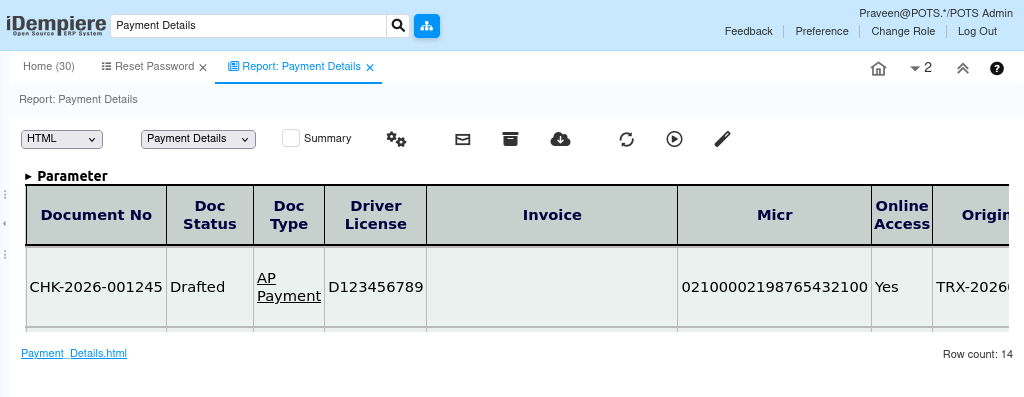Click the Invoice column header
Screen dimensions: 1024x397
coord(552,215)
